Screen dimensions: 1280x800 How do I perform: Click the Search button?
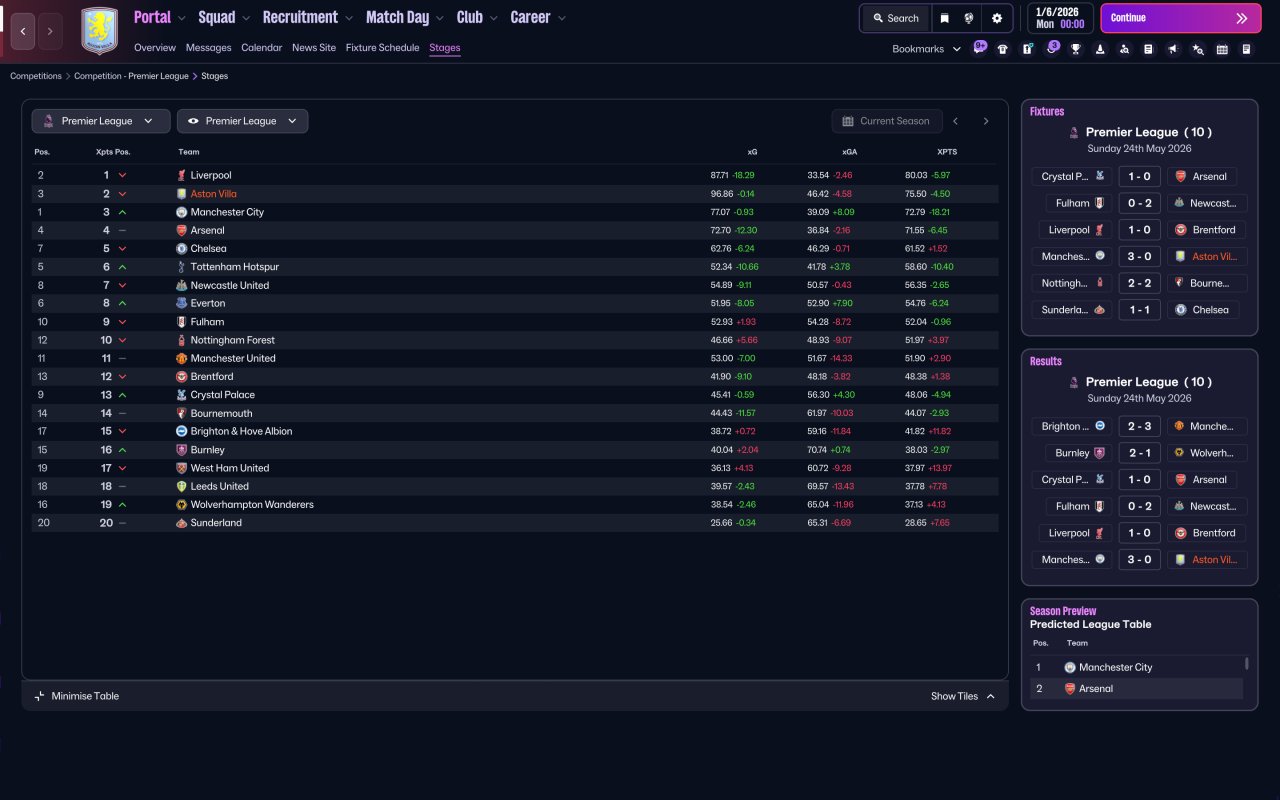(x=895, y=18)
